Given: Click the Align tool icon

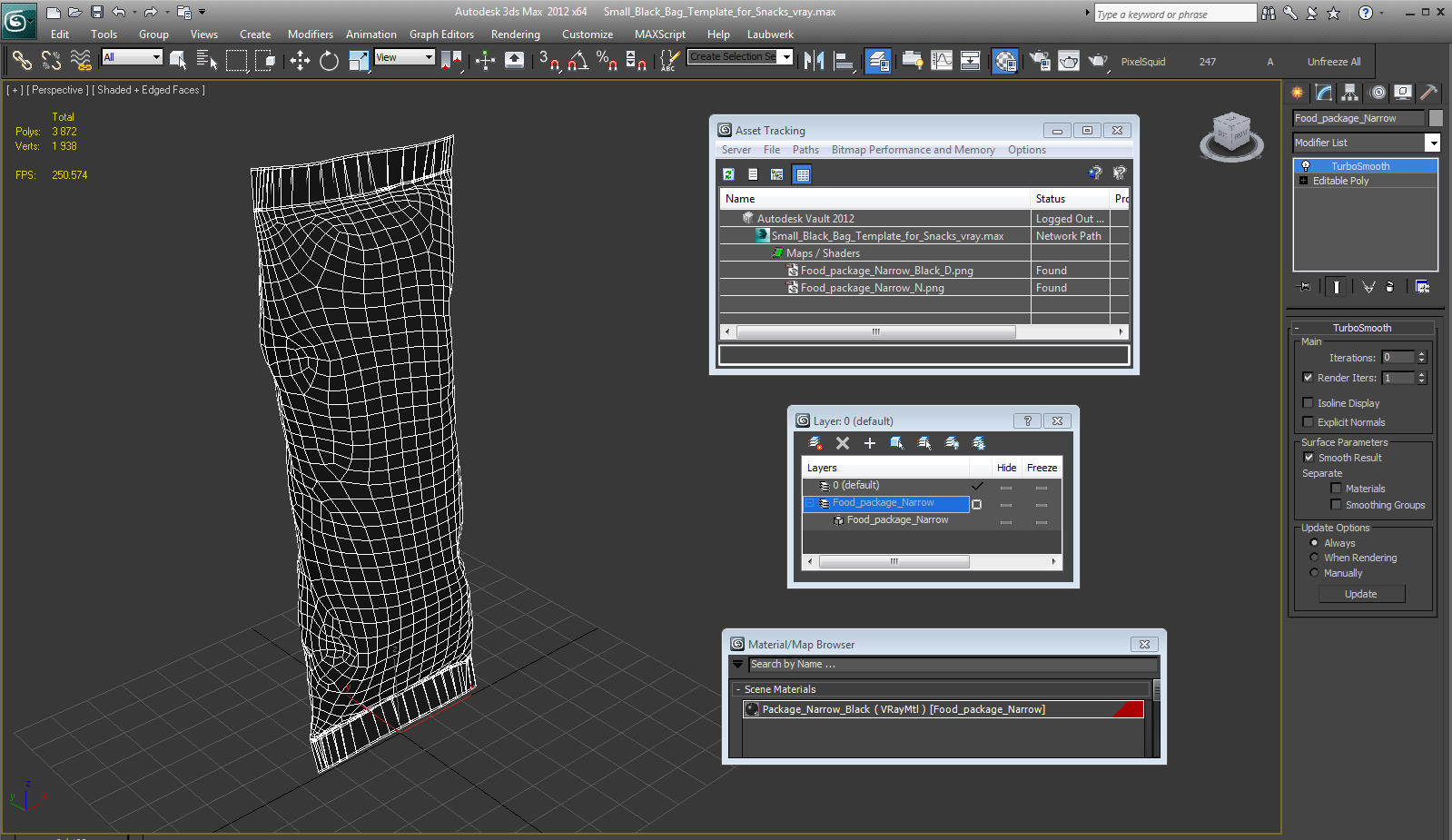Looking at the screenshot, I should click(x=844, y=61).
